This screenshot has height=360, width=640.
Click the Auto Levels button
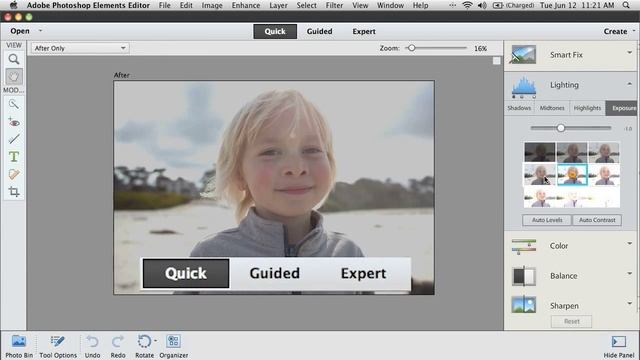(547, 220)
